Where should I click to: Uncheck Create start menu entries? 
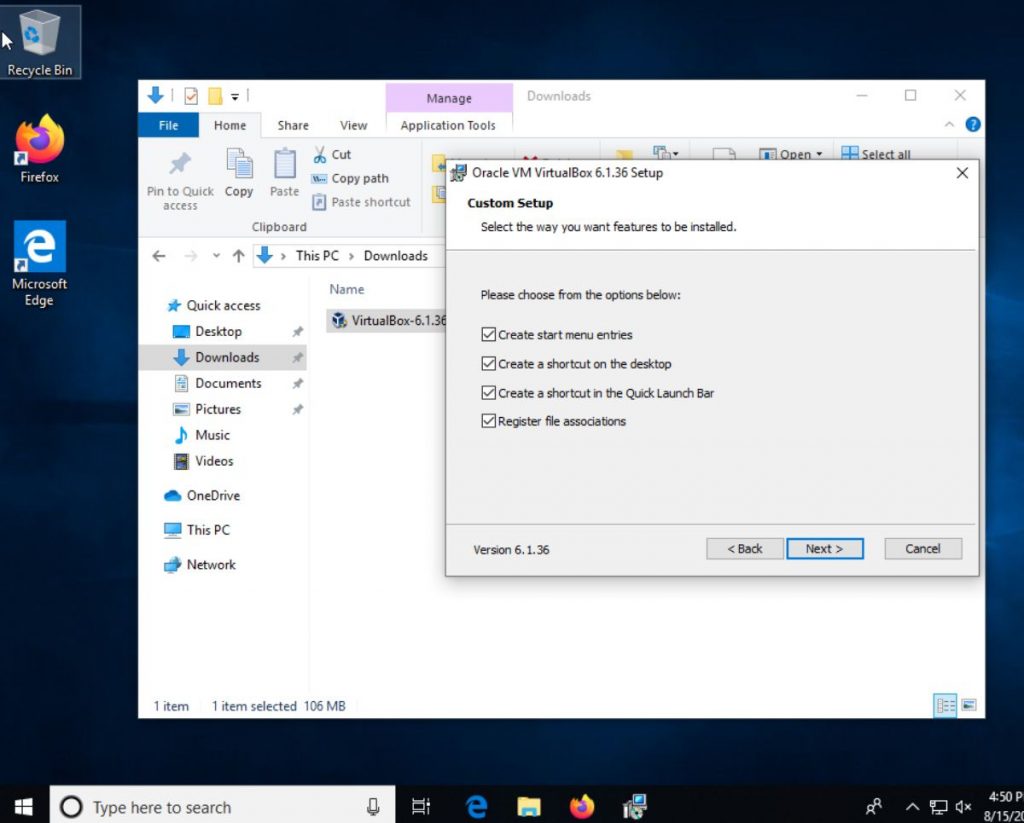point(489,335)
